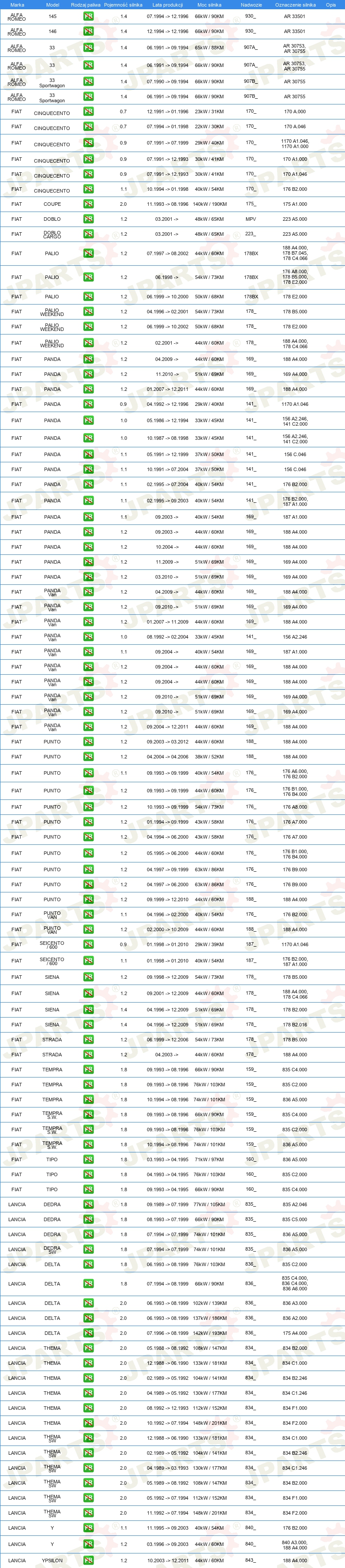Click the engine code "170 A.046"

pyautogui.click(x=295, y=126)
